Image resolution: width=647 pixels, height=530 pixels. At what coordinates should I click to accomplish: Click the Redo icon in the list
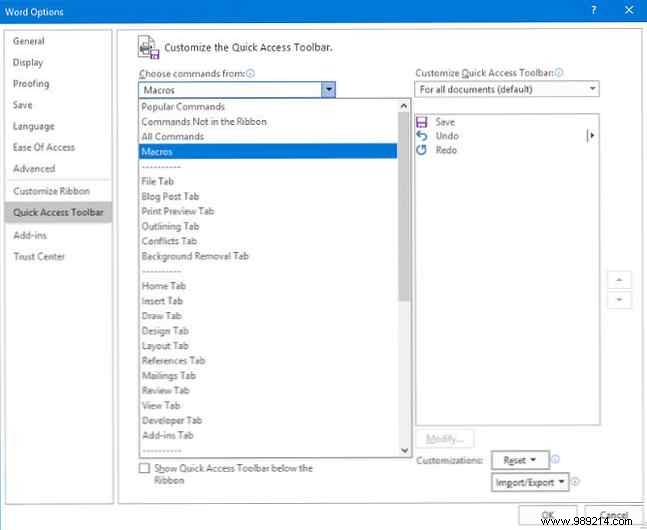click(x=422, y=150)
